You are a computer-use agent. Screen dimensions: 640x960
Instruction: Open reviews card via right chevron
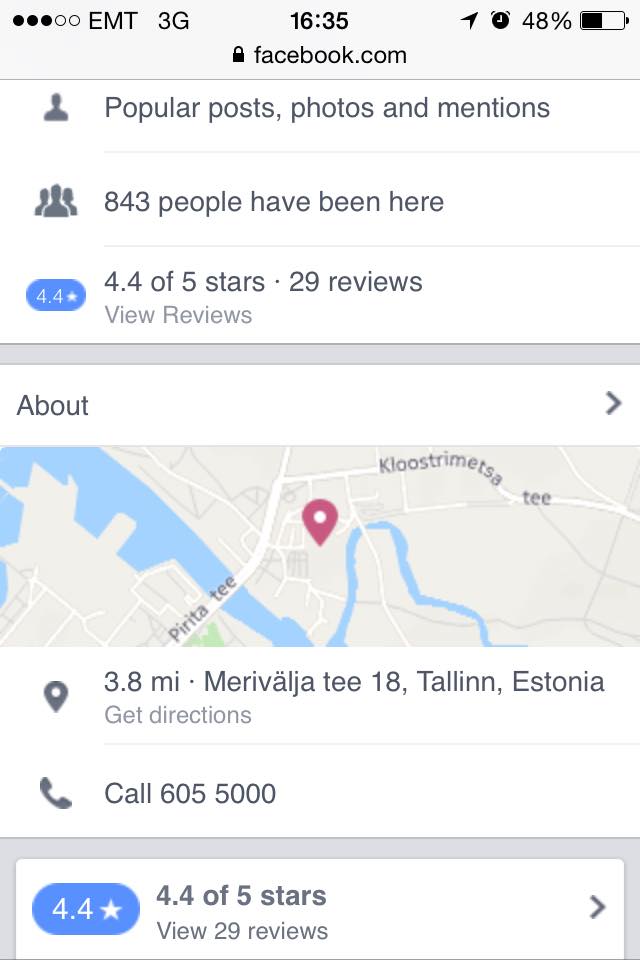pyautogui.click(x=597, y=907)
